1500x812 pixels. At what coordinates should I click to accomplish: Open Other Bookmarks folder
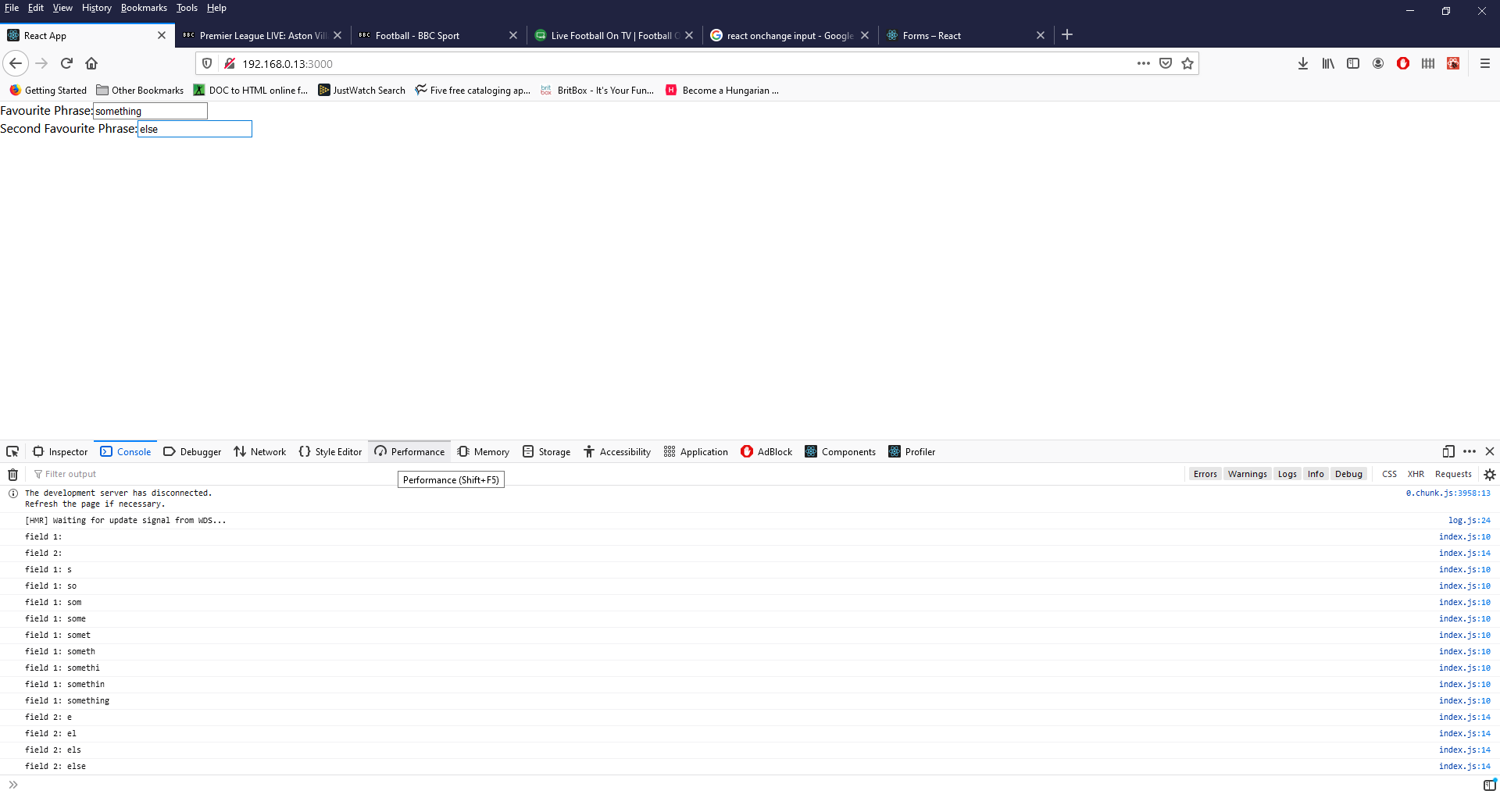(141, 91)
